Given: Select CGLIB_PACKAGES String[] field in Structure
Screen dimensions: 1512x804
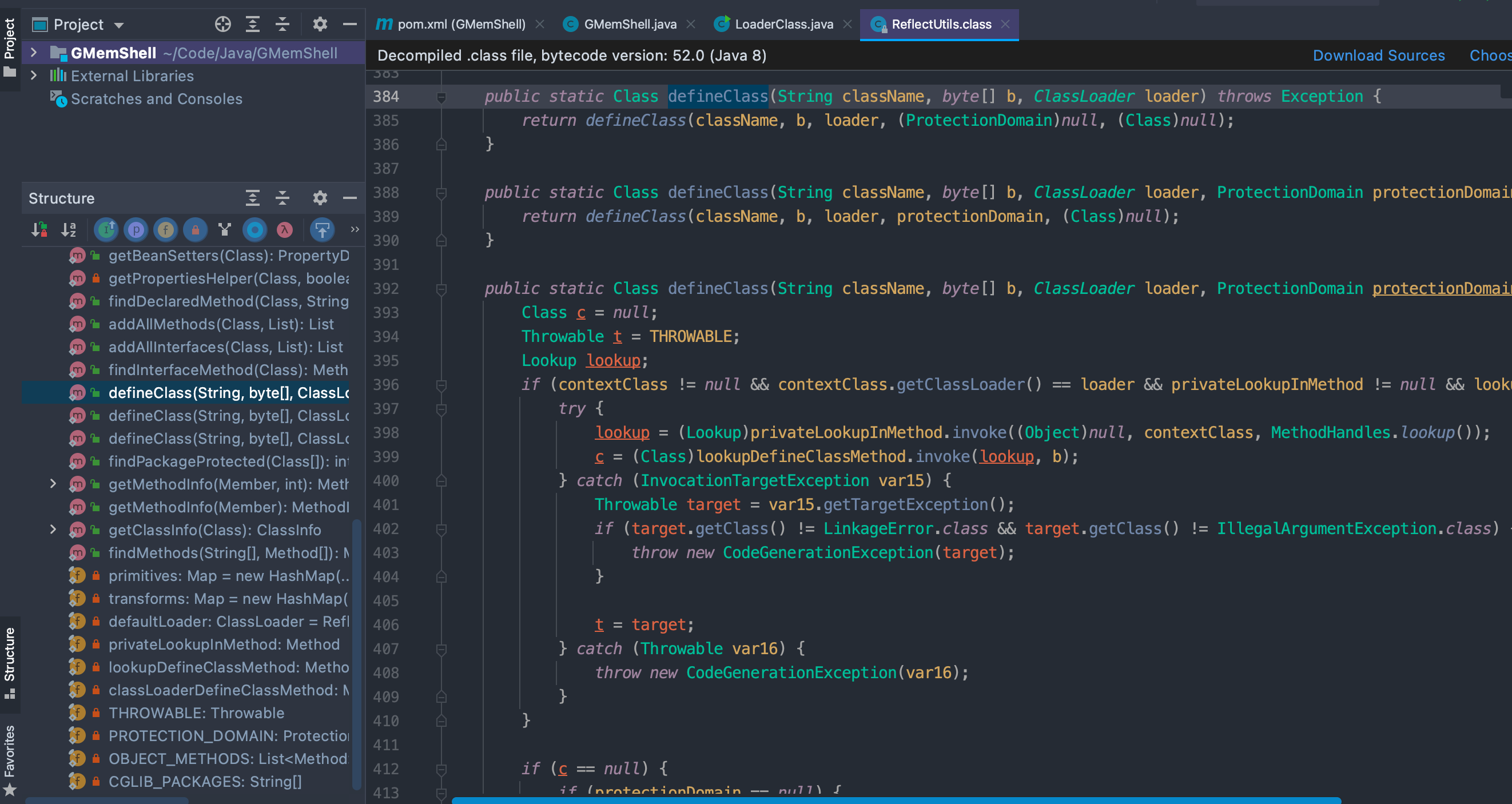Looking at the screenshot, I should (x=205, y=782).
